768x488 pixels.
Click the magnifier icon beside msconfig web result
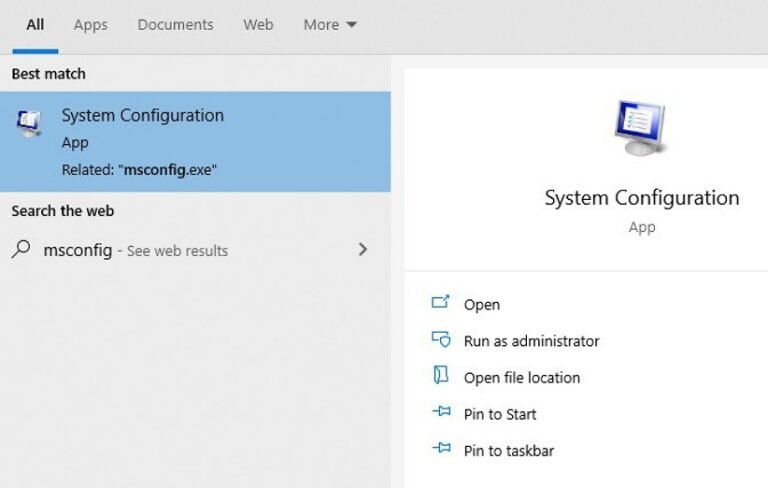pyautogui.click(x=21, y=250)
